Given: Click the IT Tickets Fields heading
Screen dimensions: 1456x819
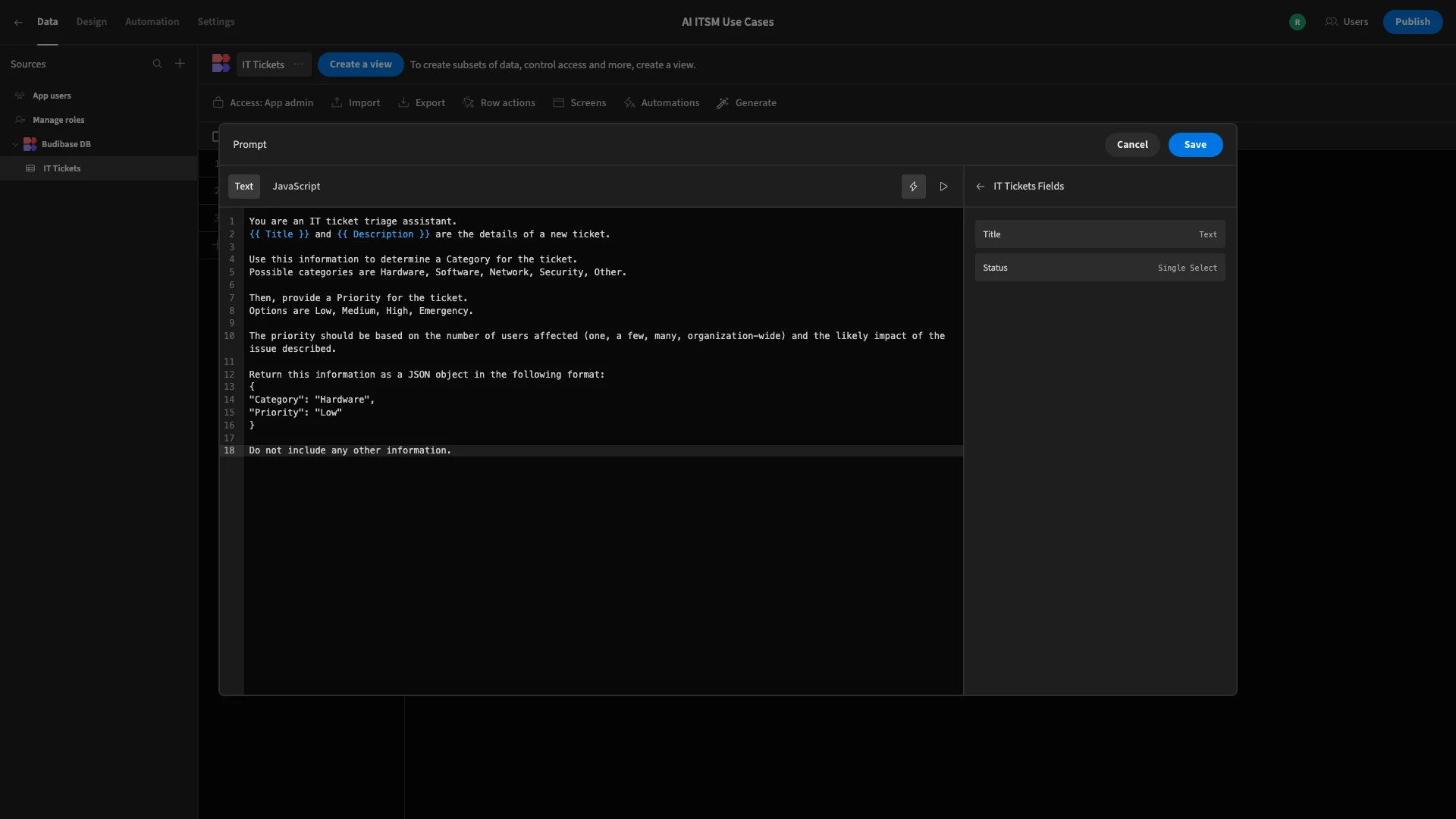Looking at the screenshot, I should 1028,187.
